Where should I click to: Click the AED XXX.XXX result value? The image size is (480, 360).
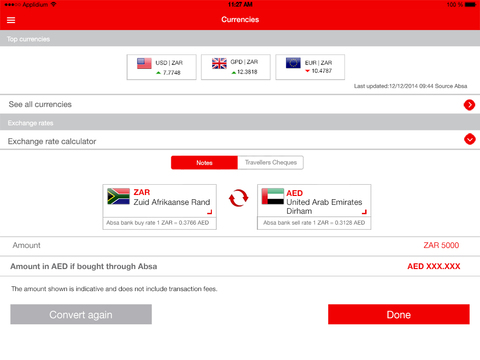click(x=434, y=266)
